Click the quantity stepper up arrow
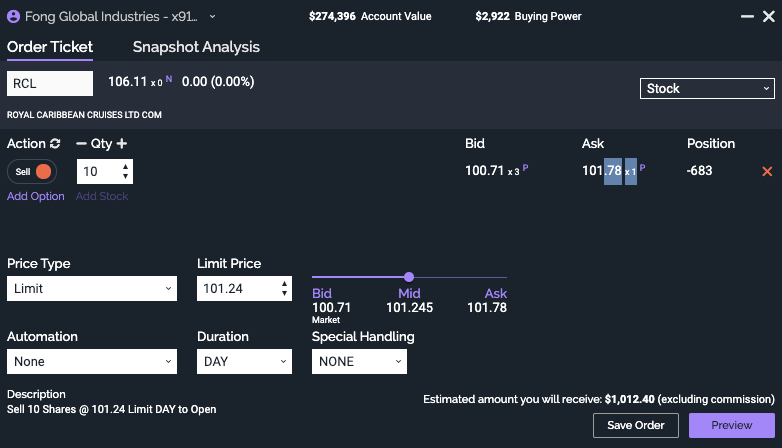 click(x=126, y=167)
